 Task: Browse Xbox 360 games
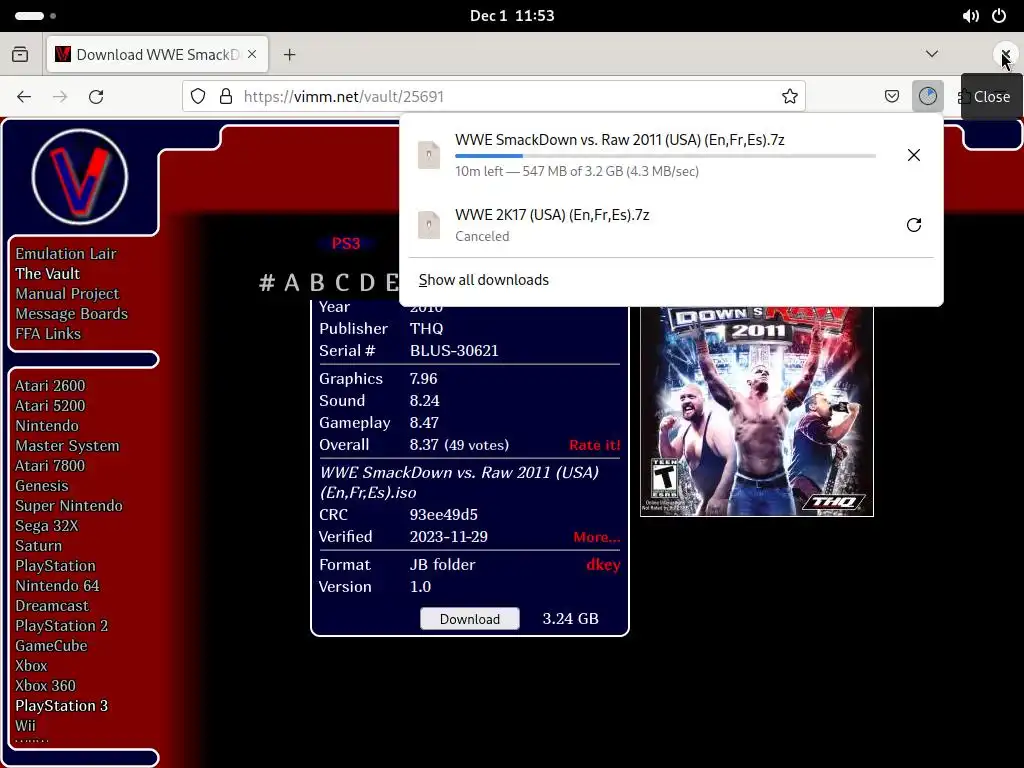click(46, 686)
